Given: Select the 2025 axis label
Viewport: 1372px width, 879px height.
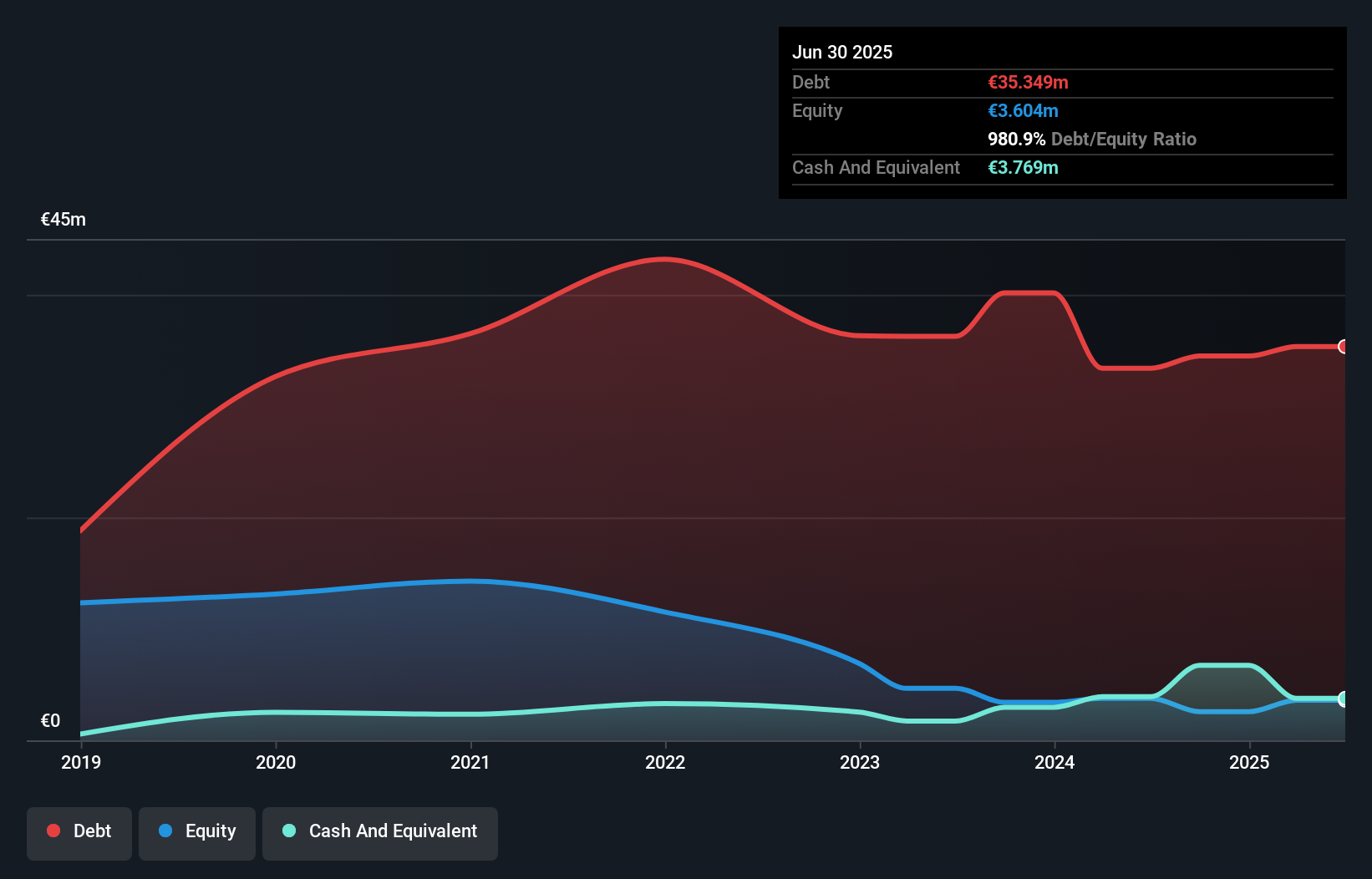Looking at the screenshot, I should point(1250,762).
